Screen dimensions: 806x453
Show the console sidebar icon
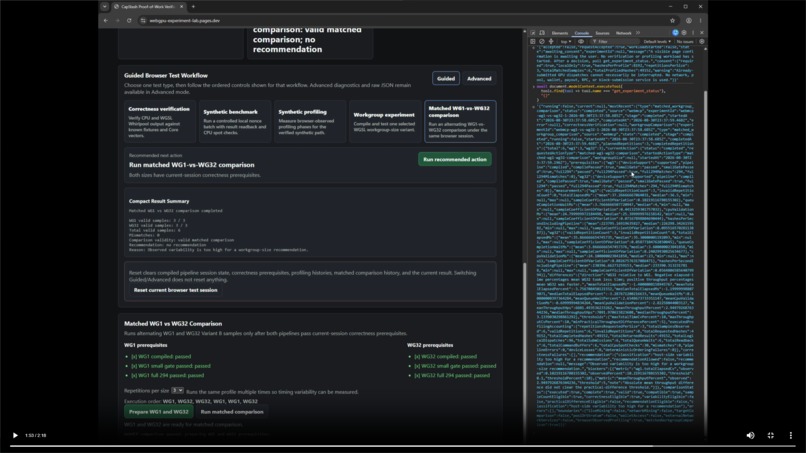click(533, 42)
